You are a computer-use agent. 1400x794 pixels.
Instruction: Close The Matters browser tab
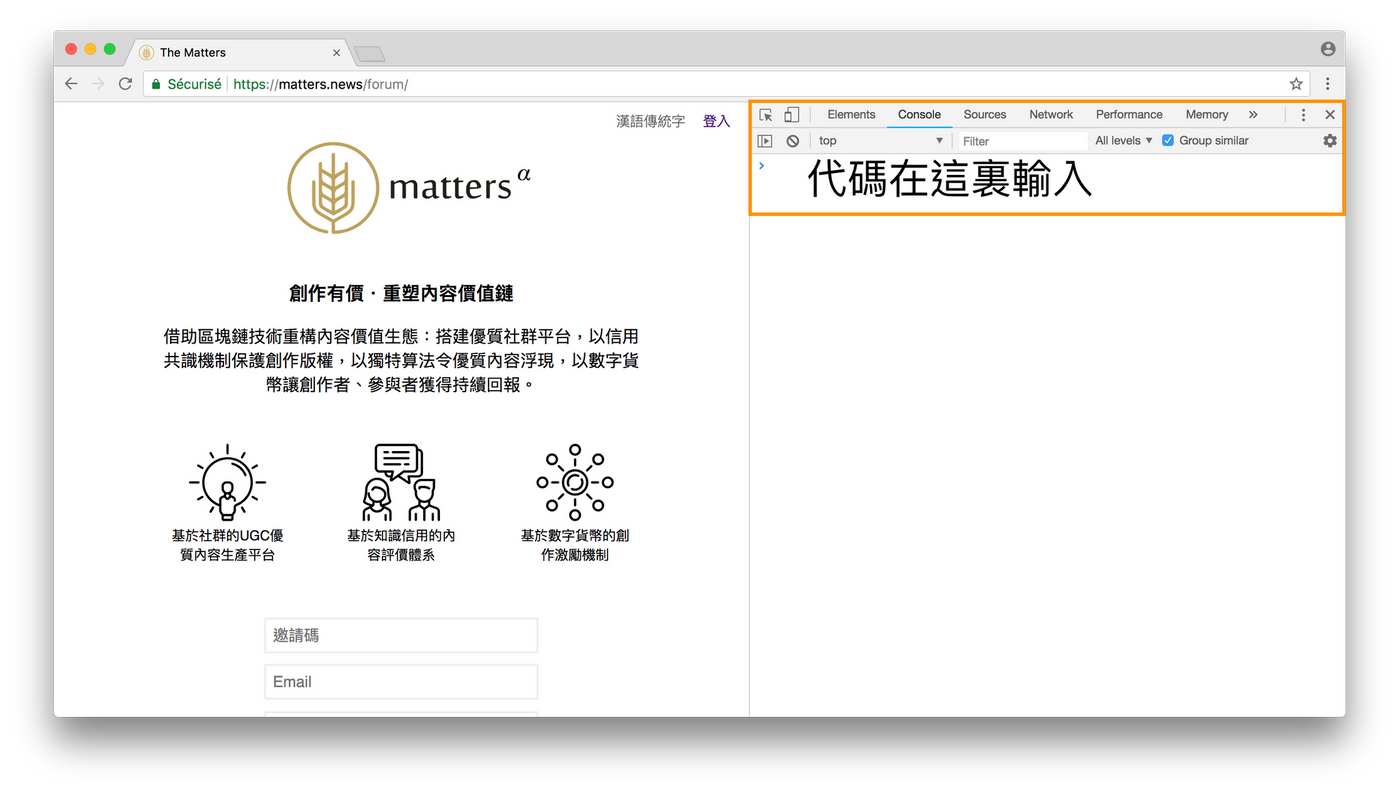pos(336,53)
